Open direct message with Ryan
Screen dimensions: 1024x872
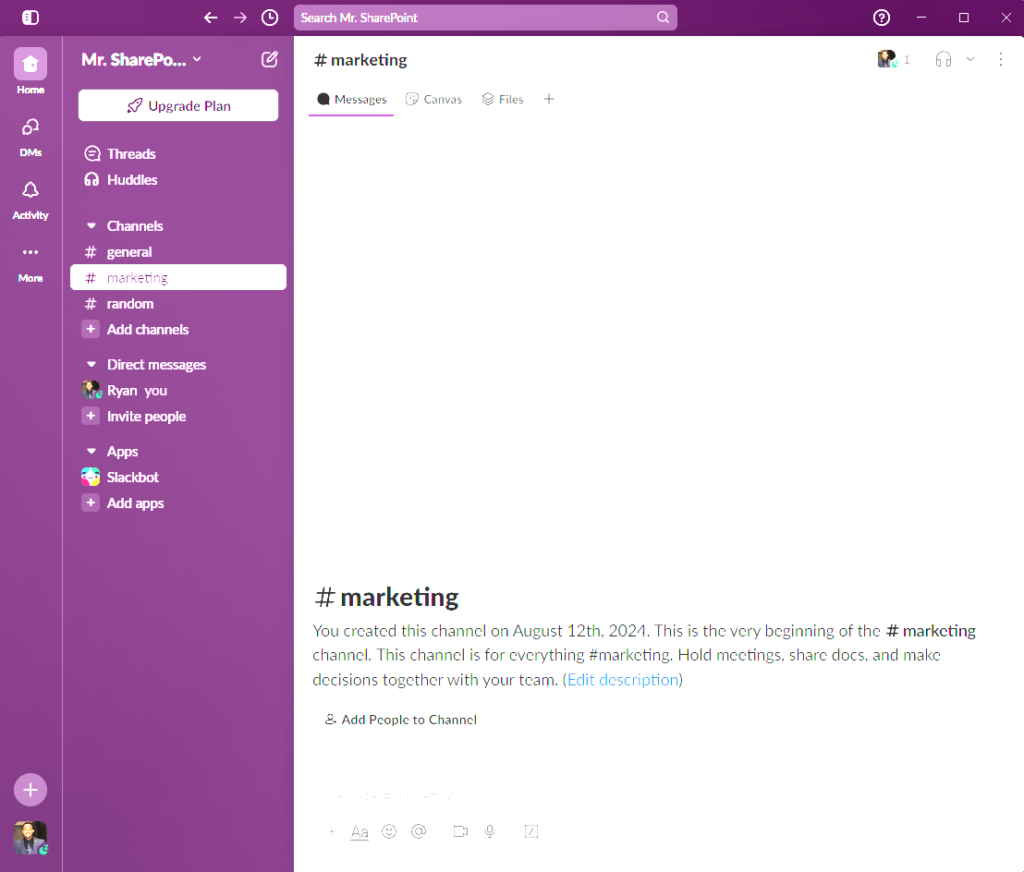178,391
